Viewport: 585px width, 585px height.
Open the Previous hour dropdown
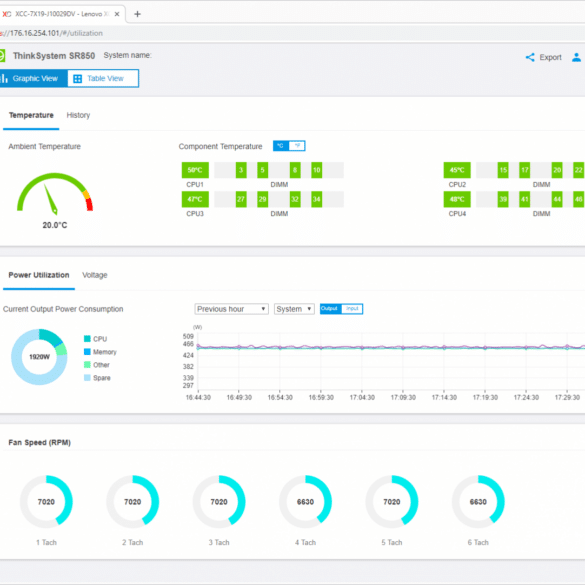(x=231, y=309)
